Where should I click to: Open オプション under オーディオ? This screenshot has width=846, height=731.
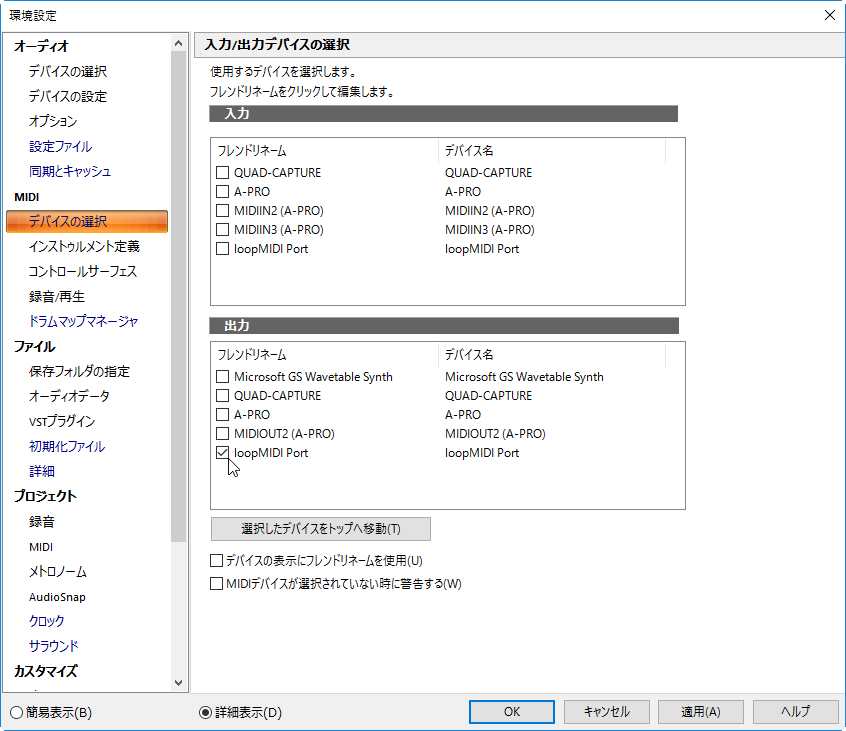53,121
